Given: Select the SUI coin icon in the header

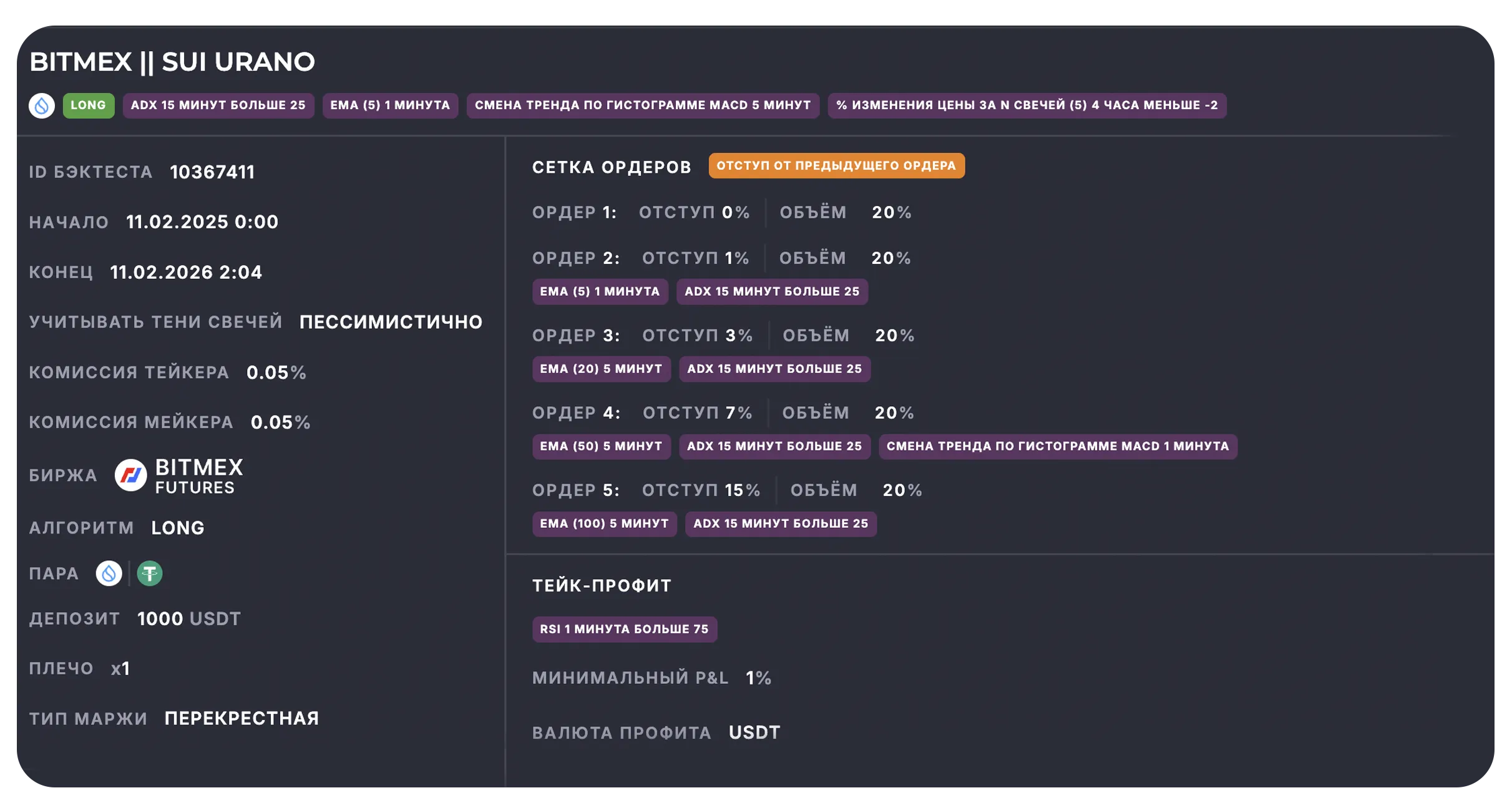Looking at the screenshot, I should point(44,105).
